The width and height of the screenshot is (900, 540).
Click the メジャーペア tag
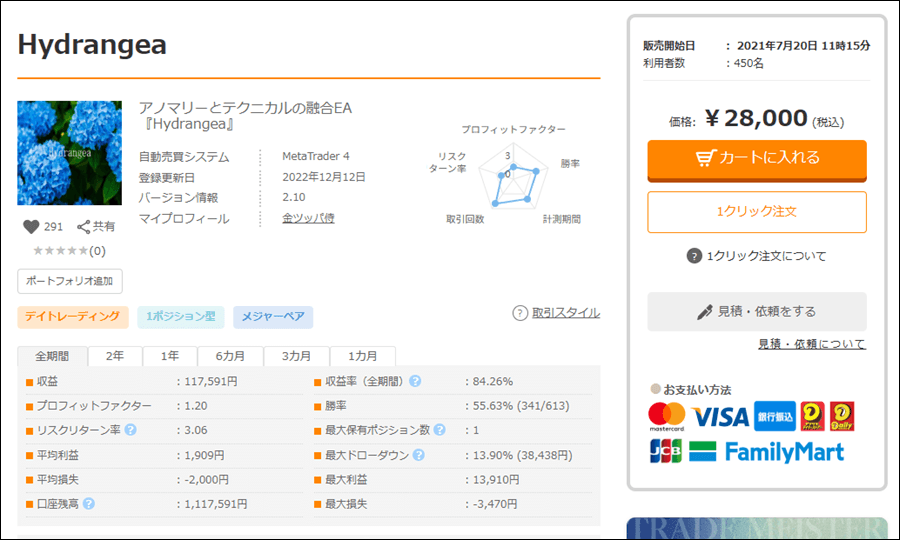(x=273, y=317)
